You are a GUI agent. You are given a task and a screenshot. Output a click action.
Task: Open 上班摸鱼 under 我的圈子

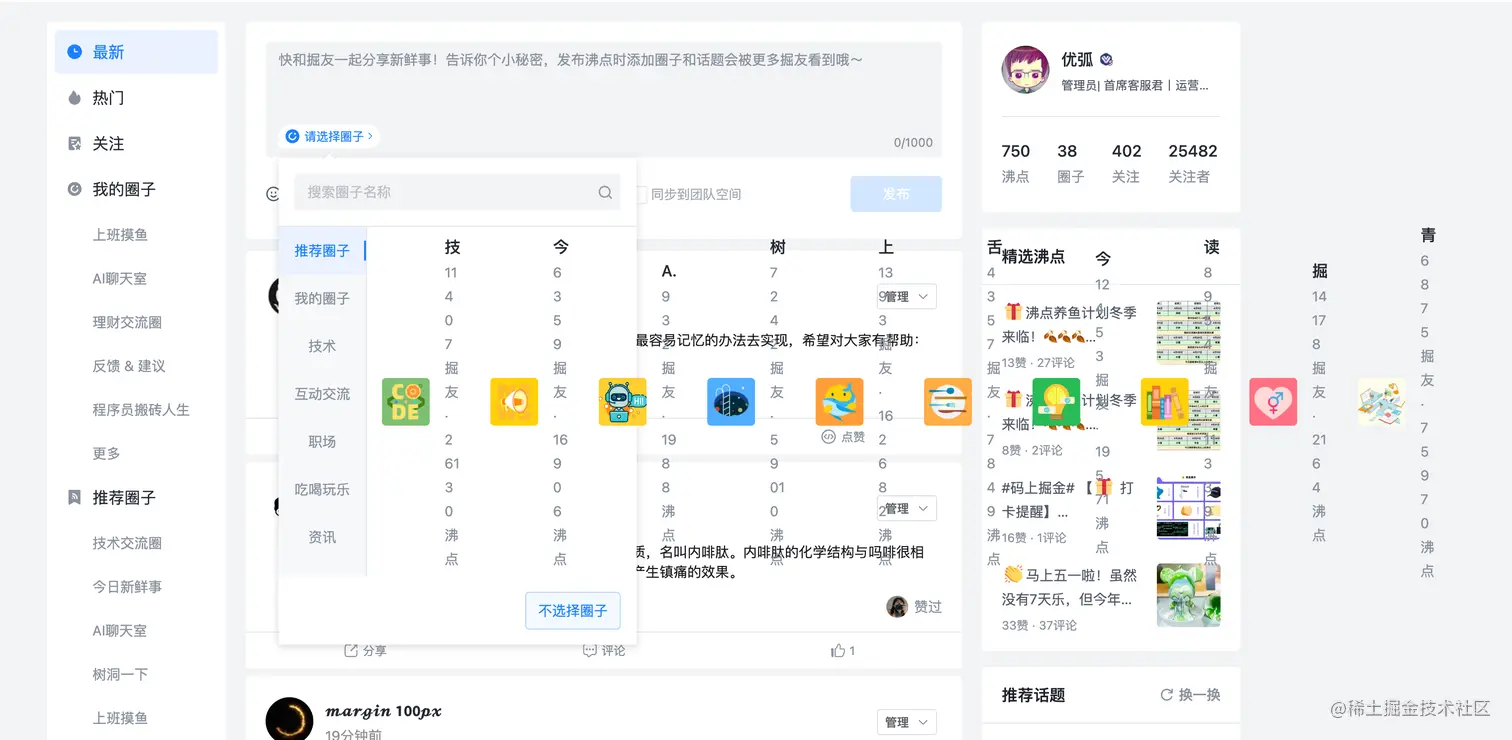point(120,235)
